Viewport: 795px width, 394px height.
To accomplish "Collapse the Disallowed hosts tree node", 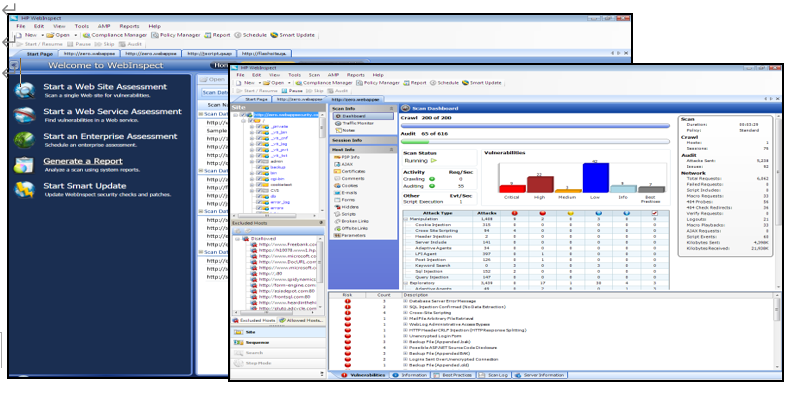I will [x=237, y=238].
